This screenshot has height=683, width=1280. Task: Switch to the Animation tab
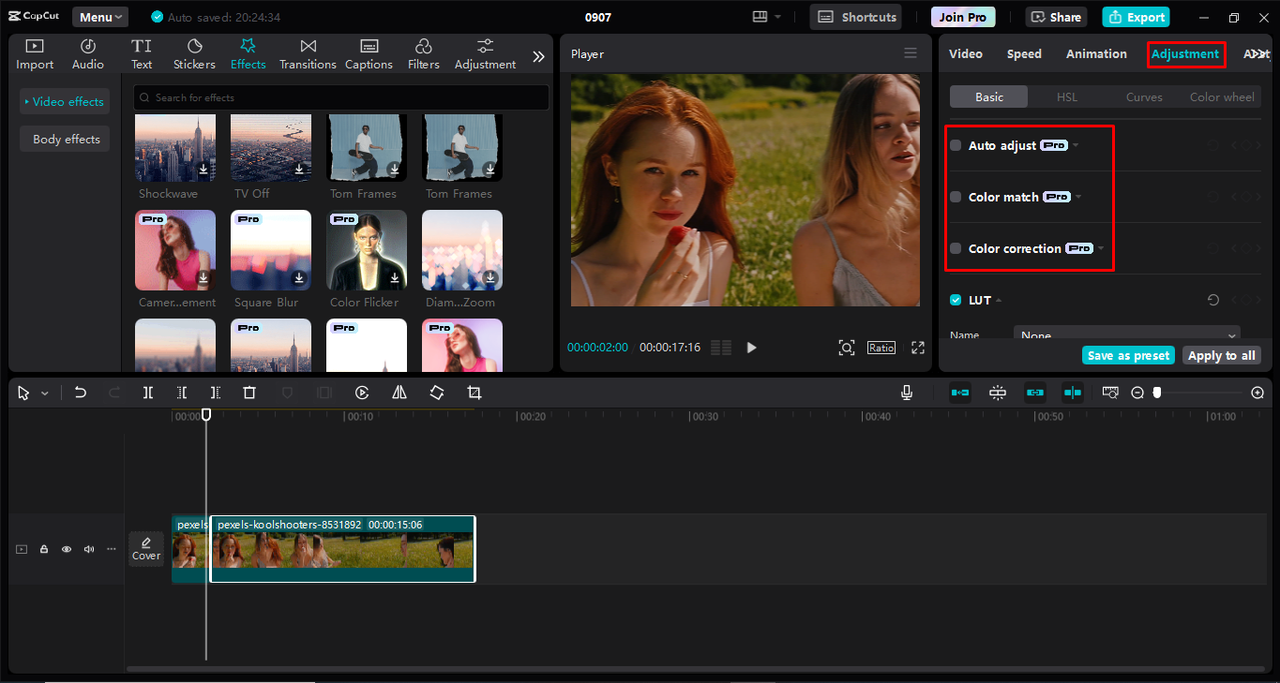[1096, 54]
